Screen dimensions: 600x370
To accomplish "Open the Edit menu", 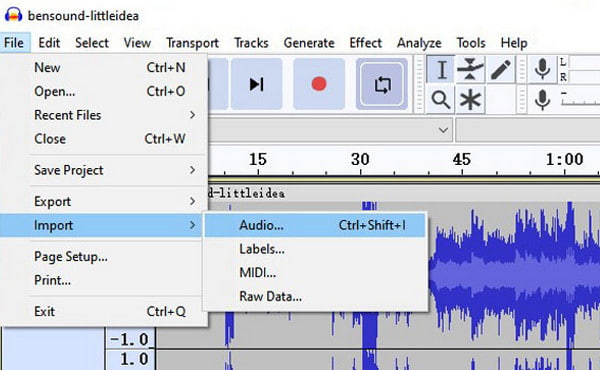I will click(49, 43).
